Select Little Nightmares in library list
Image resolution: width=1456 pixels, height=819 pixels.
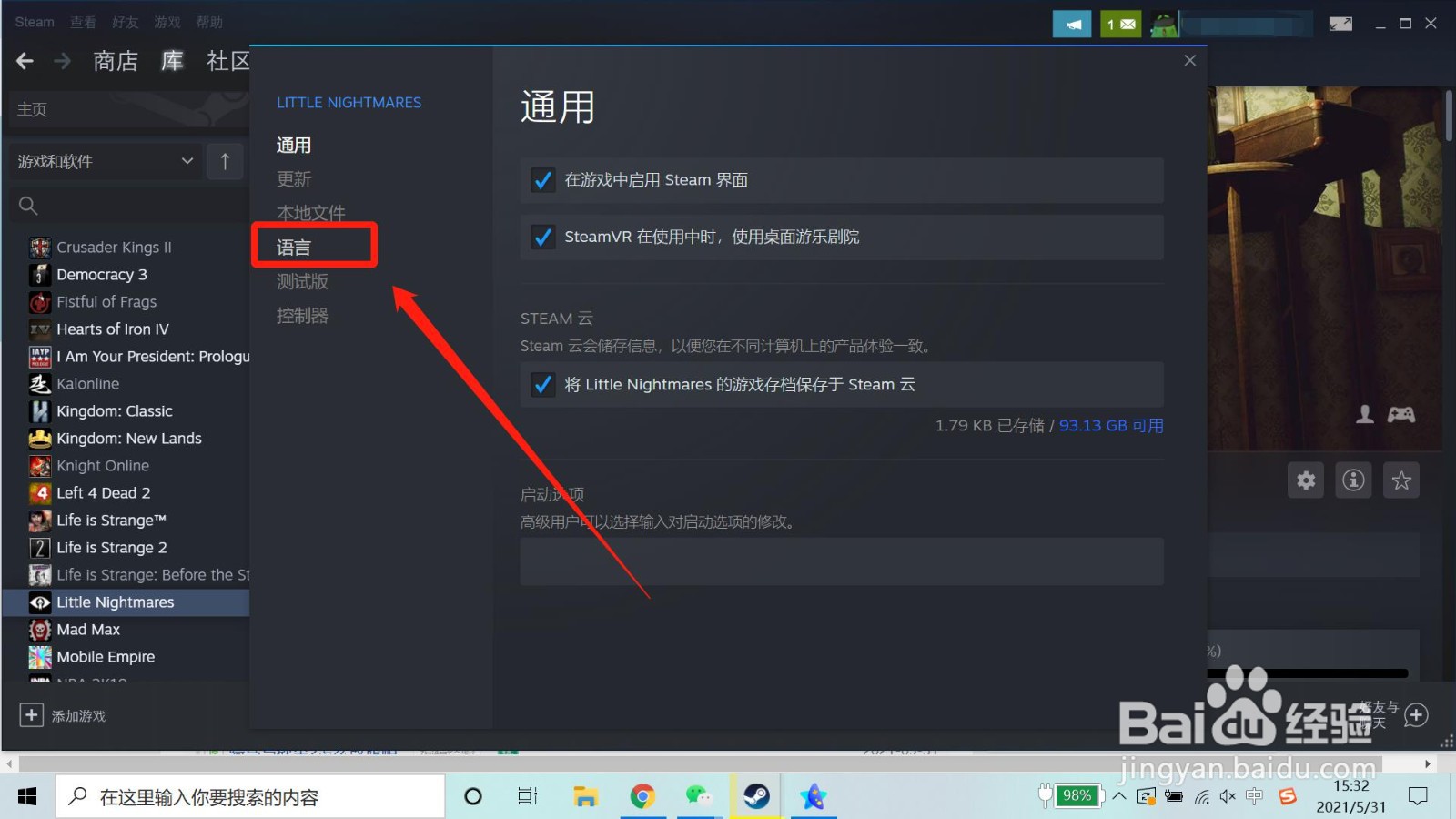[126, 602]
